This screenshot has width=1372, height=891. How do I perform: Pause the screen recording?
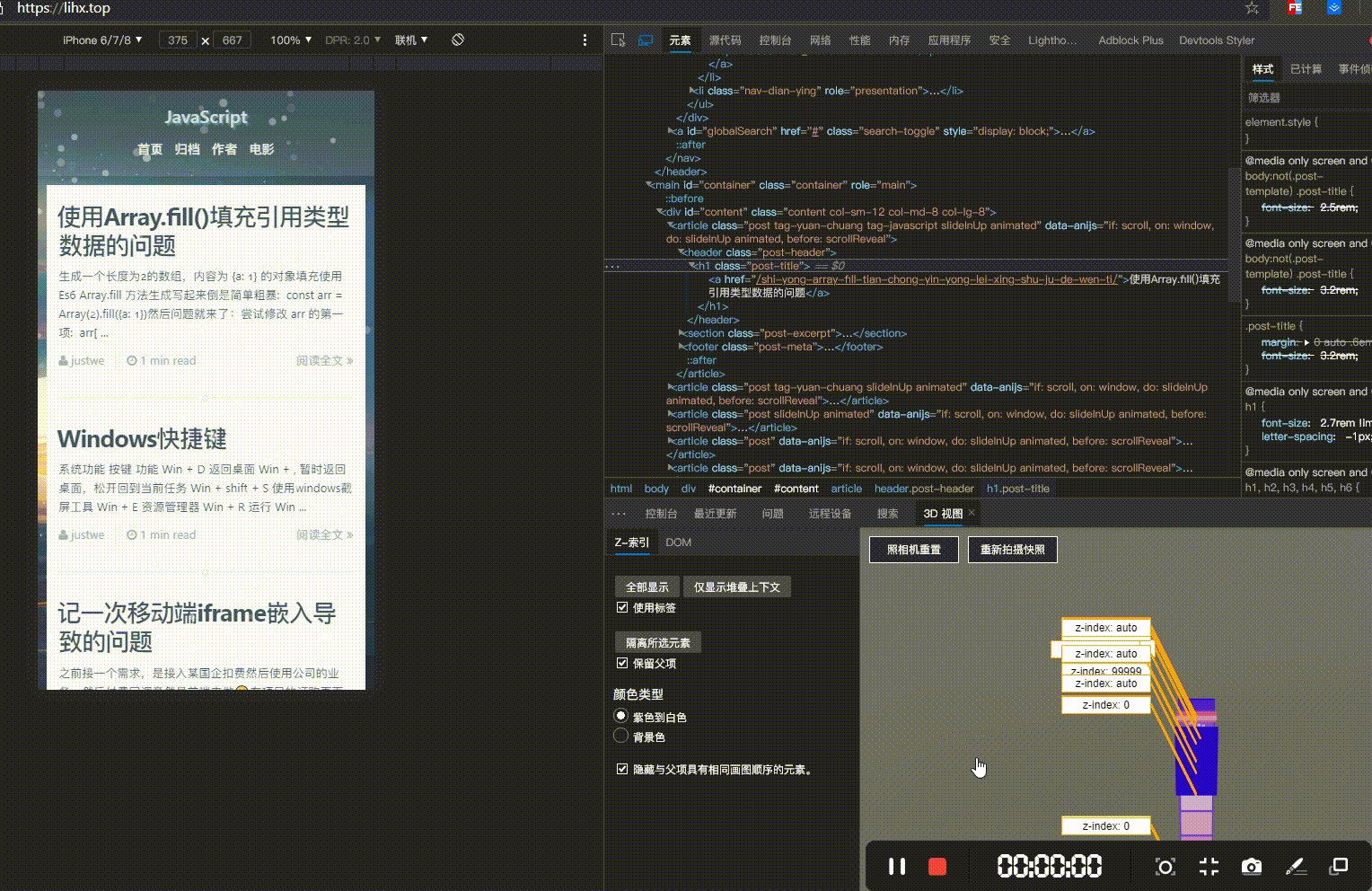pos(896,866)
